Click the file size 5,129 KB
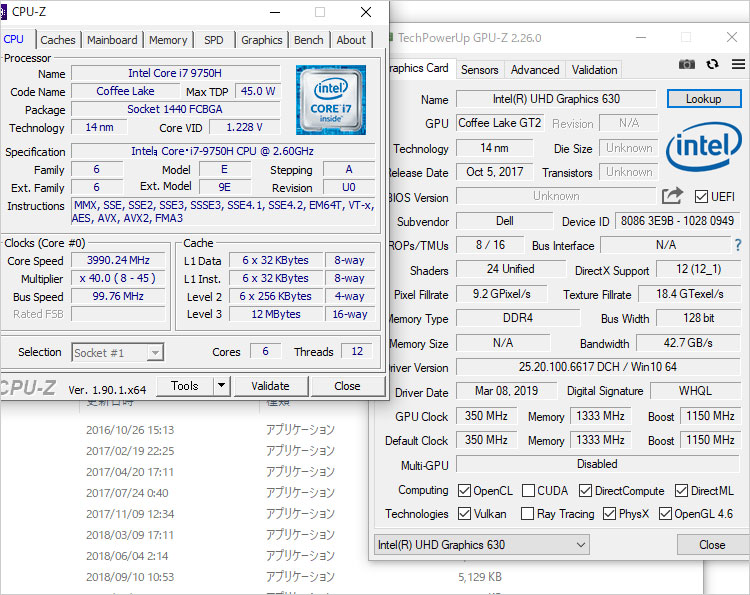This screenshot has height=595, width=750. point(480,577)
